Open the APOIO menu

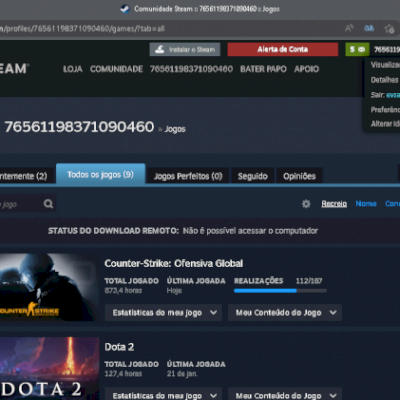pyautogui.click(x=306, y=69)
